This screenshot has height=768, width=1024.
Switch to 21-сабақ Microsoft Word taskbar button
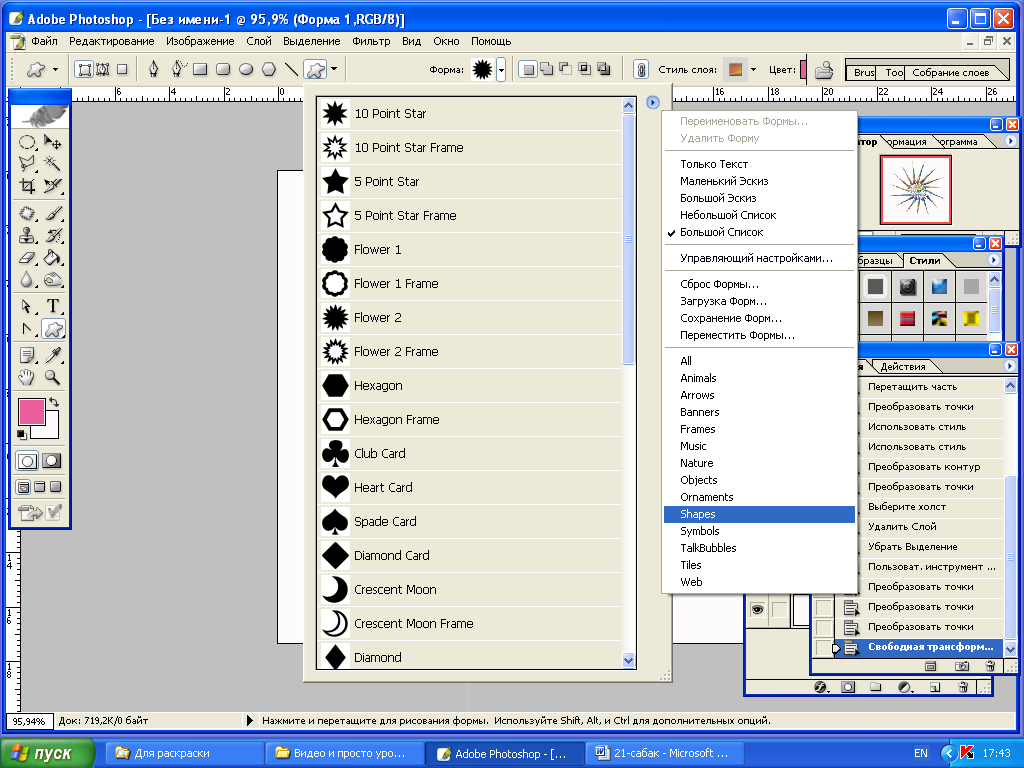665,753
